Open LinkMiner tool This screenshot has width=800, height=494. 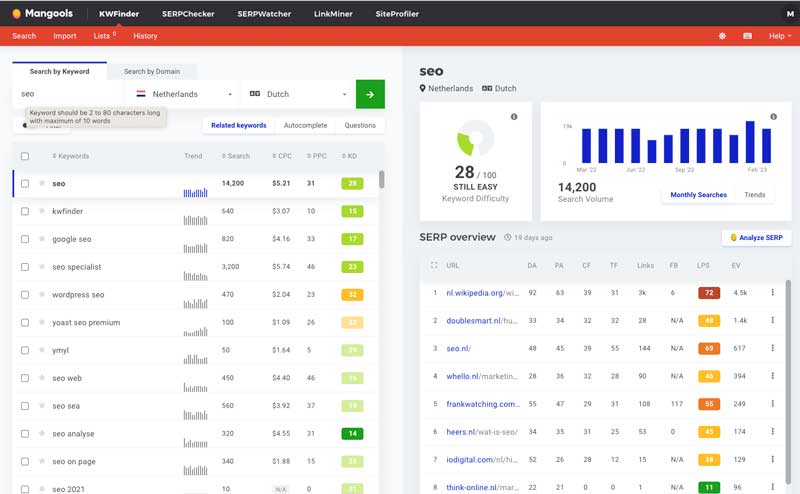pyautogui.click(x=333, y=14)
